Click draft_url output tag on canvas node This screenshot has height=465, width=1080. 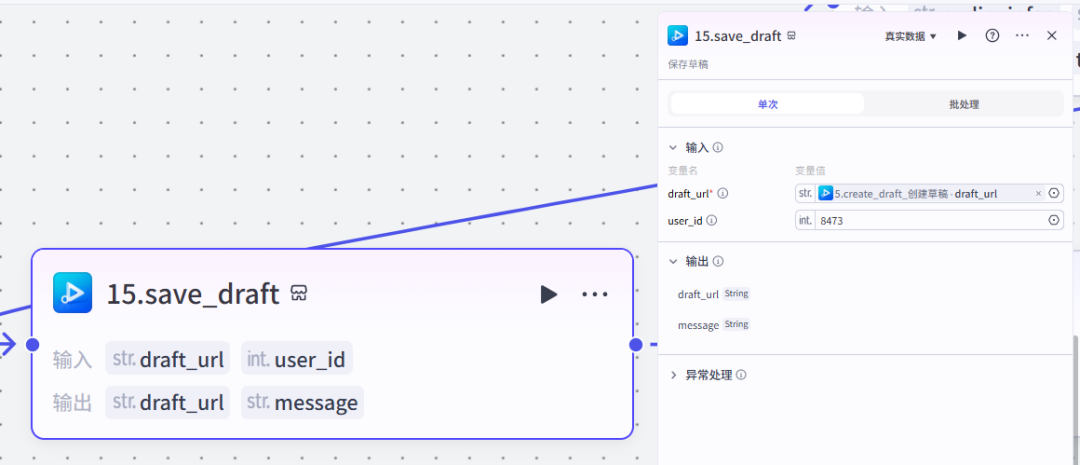tap(167, 402)
